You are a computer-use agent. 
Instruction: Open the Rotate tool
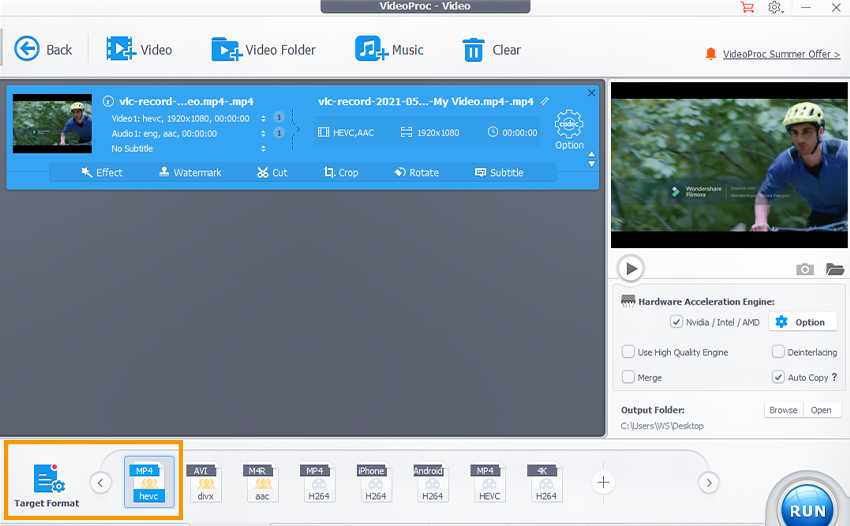click(x=416, y=172)
